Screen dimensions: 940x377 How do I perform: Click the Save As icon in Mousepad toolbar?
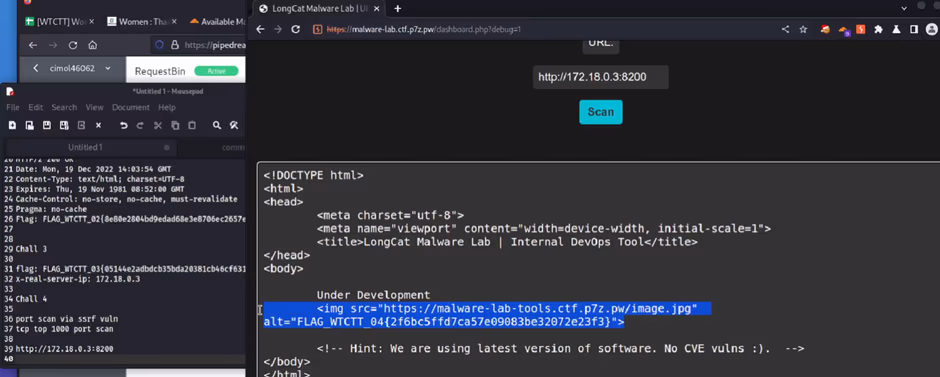(64, 125)
